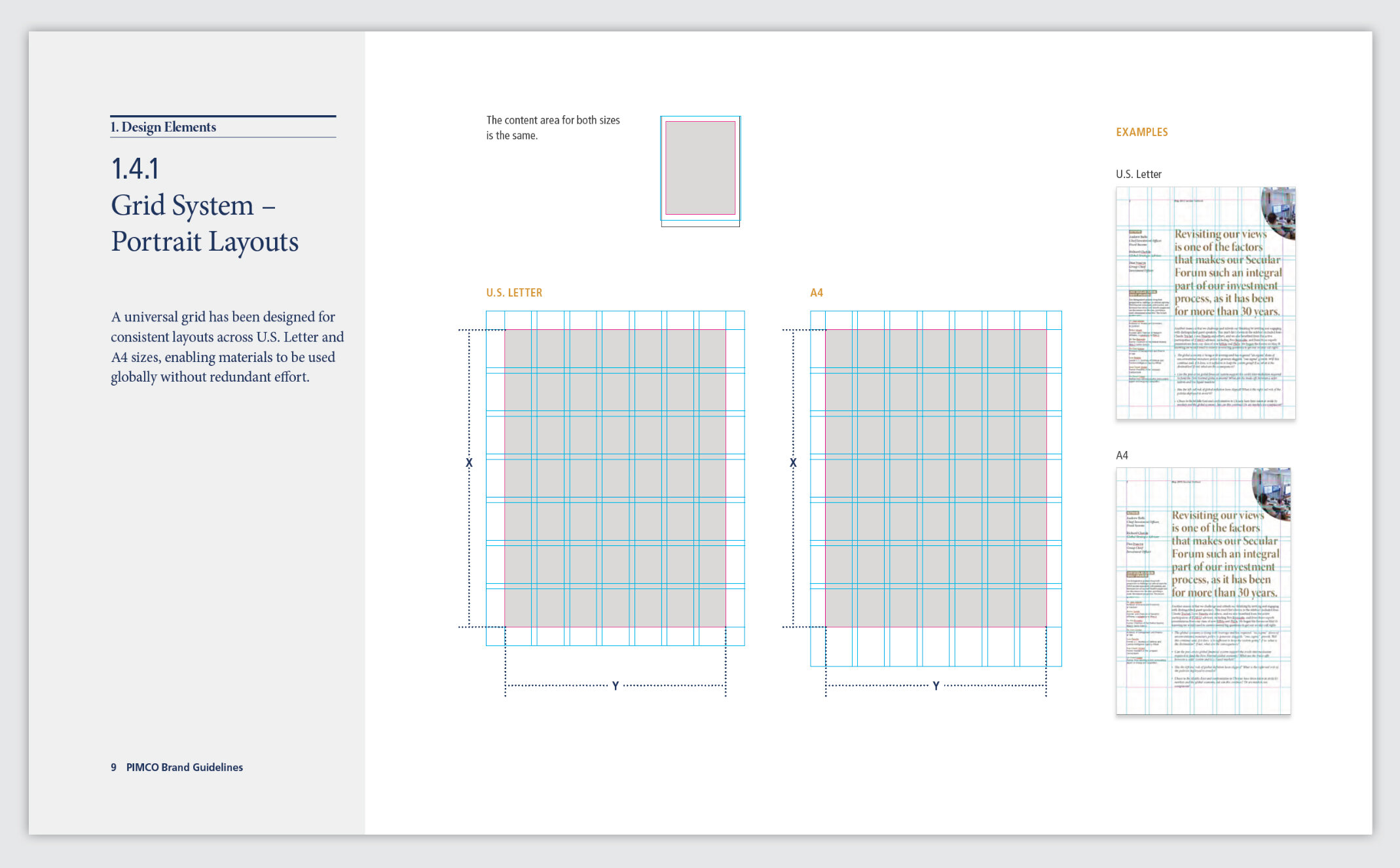Click the orange 'EXAMPLES' heading
The height and width of the screenshot is (868, 1400).
coord(1141,132)
